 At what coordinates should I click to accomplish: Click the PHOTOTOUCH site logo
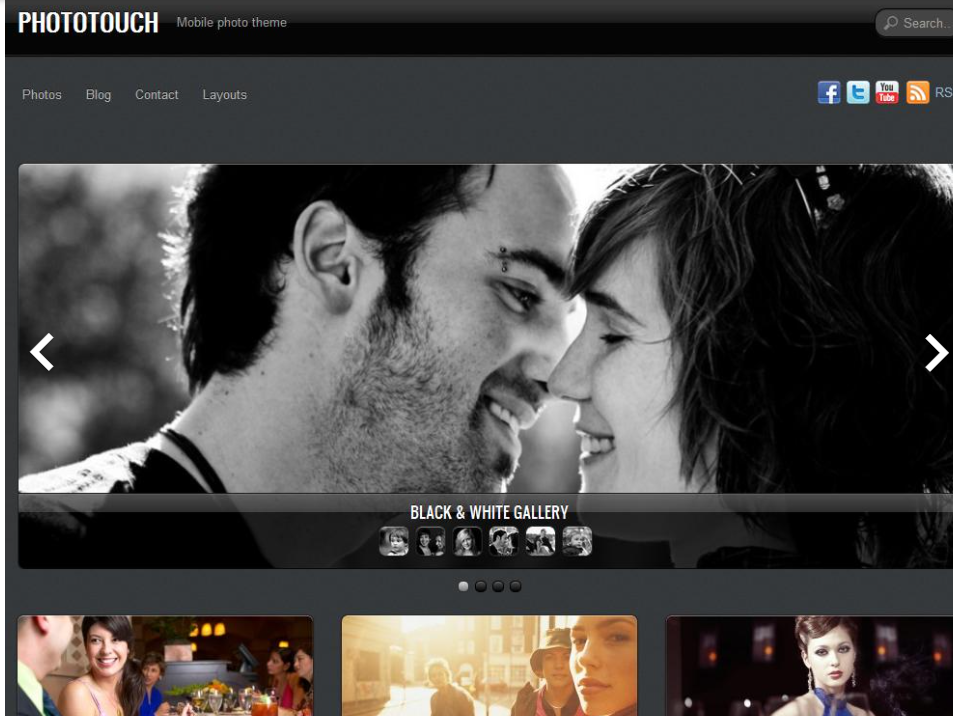[x=88, y=23]
